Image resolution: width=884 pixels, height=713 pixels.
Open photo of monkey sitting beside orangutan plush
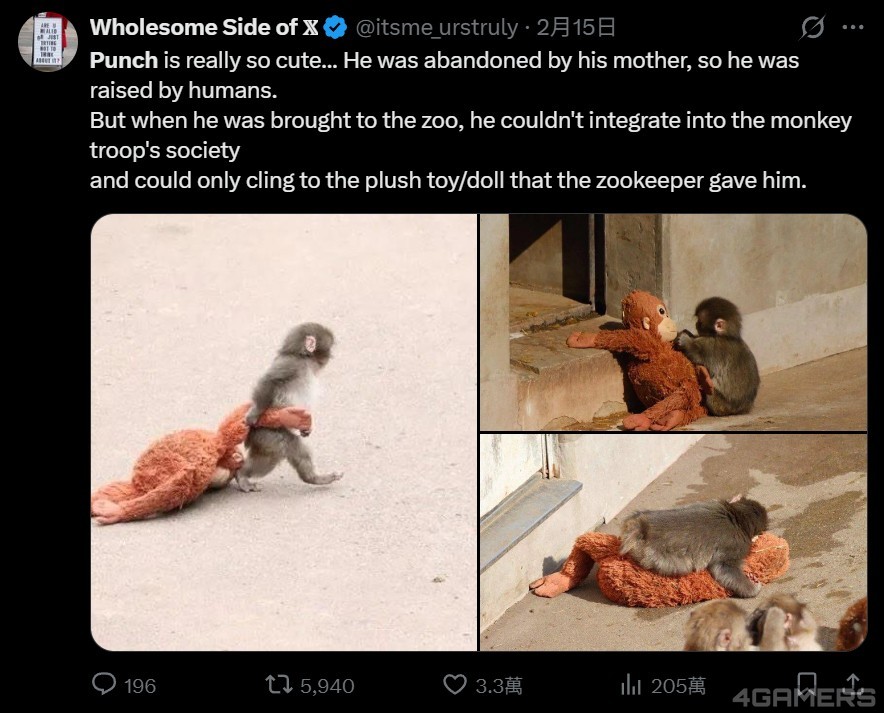tap(673, 322)
